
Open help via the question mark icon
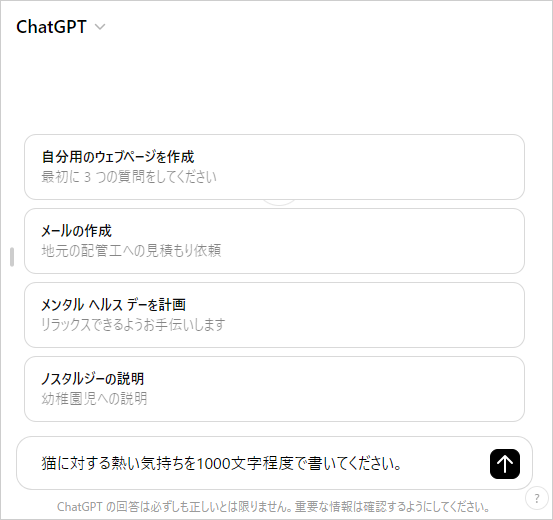536,498
